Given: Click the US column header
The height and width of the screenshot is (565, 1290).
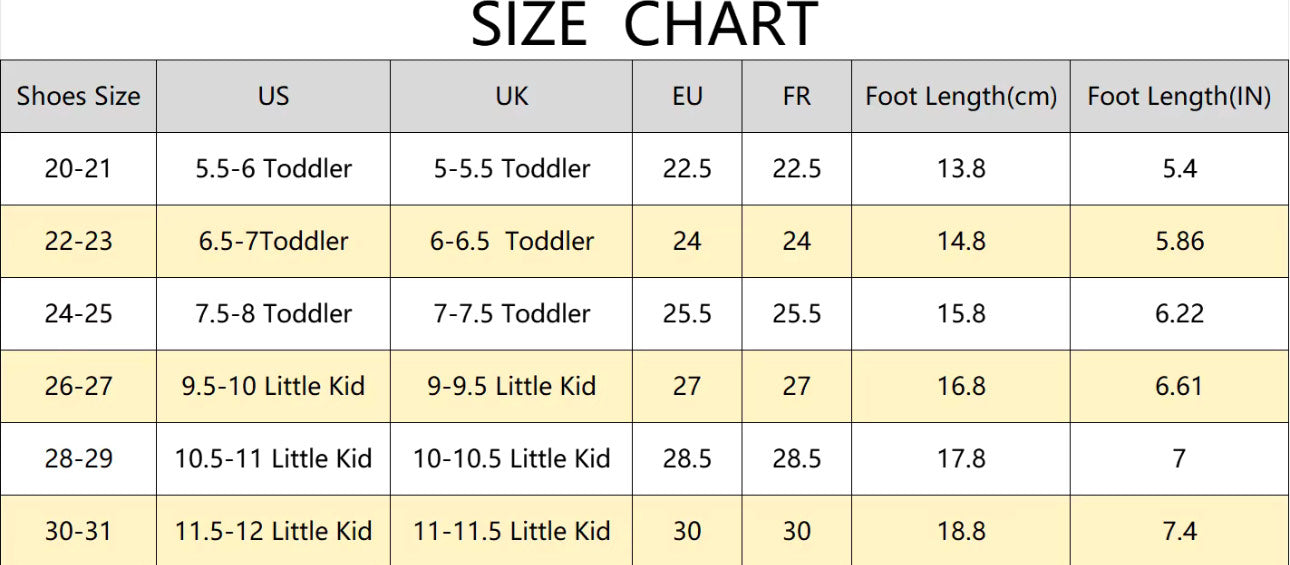Looking at the screenshot, I should point(273,96).
